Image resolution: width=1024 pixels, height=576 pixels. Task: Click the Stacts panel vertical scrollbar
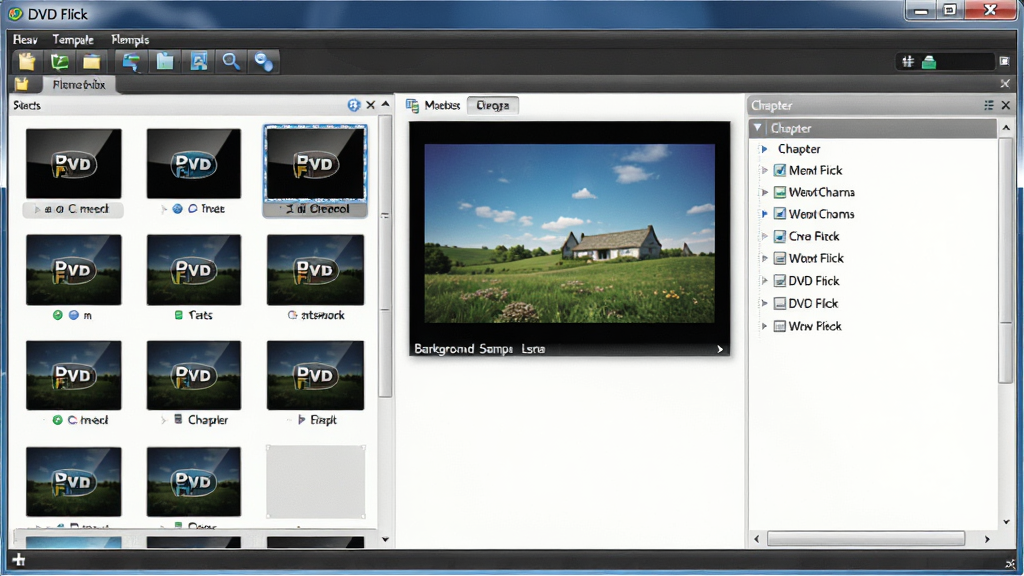pos(385,257)
